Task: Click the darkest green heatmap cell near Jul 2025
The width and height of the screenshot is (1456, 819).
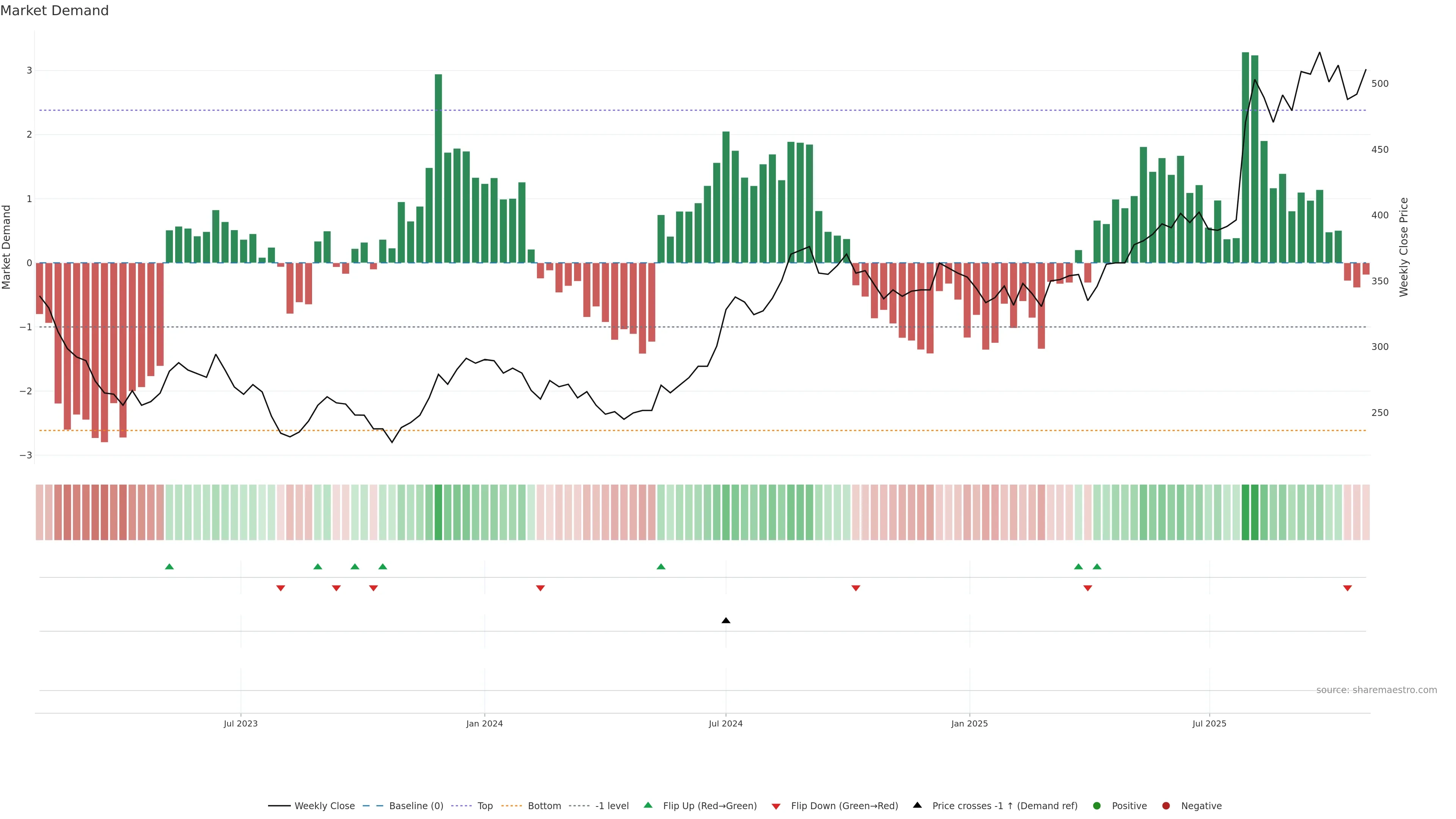Action: pos(1245,512)
